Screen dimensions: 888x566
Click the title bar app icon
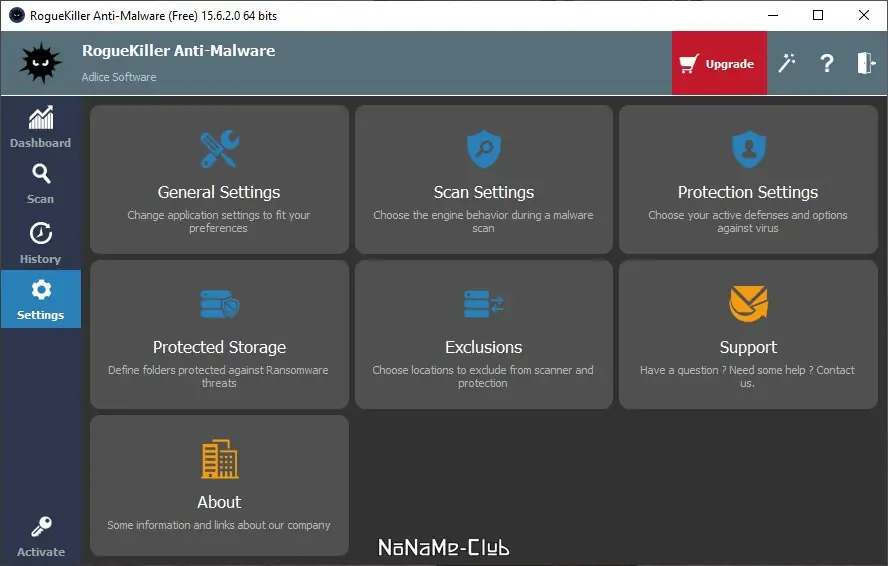(x=16, y=15)
